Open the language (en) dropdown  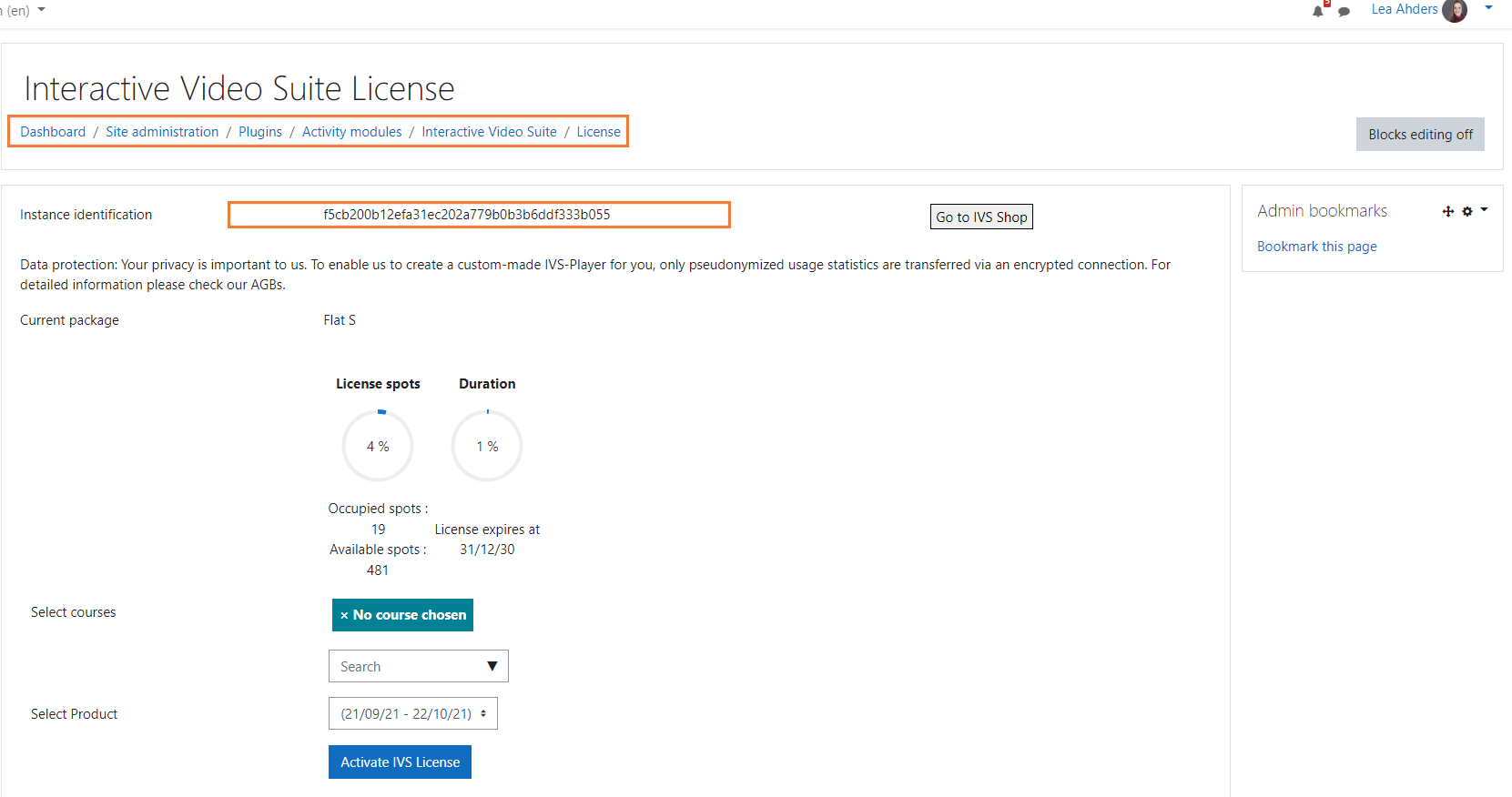(25, 10)
